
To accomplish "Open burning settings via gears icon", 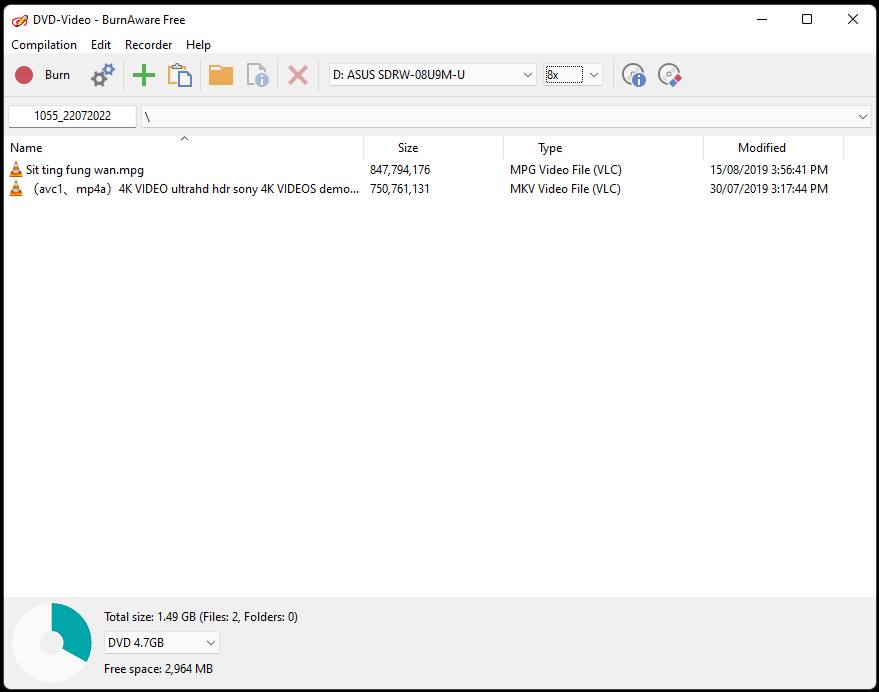I will coord(102,75).
